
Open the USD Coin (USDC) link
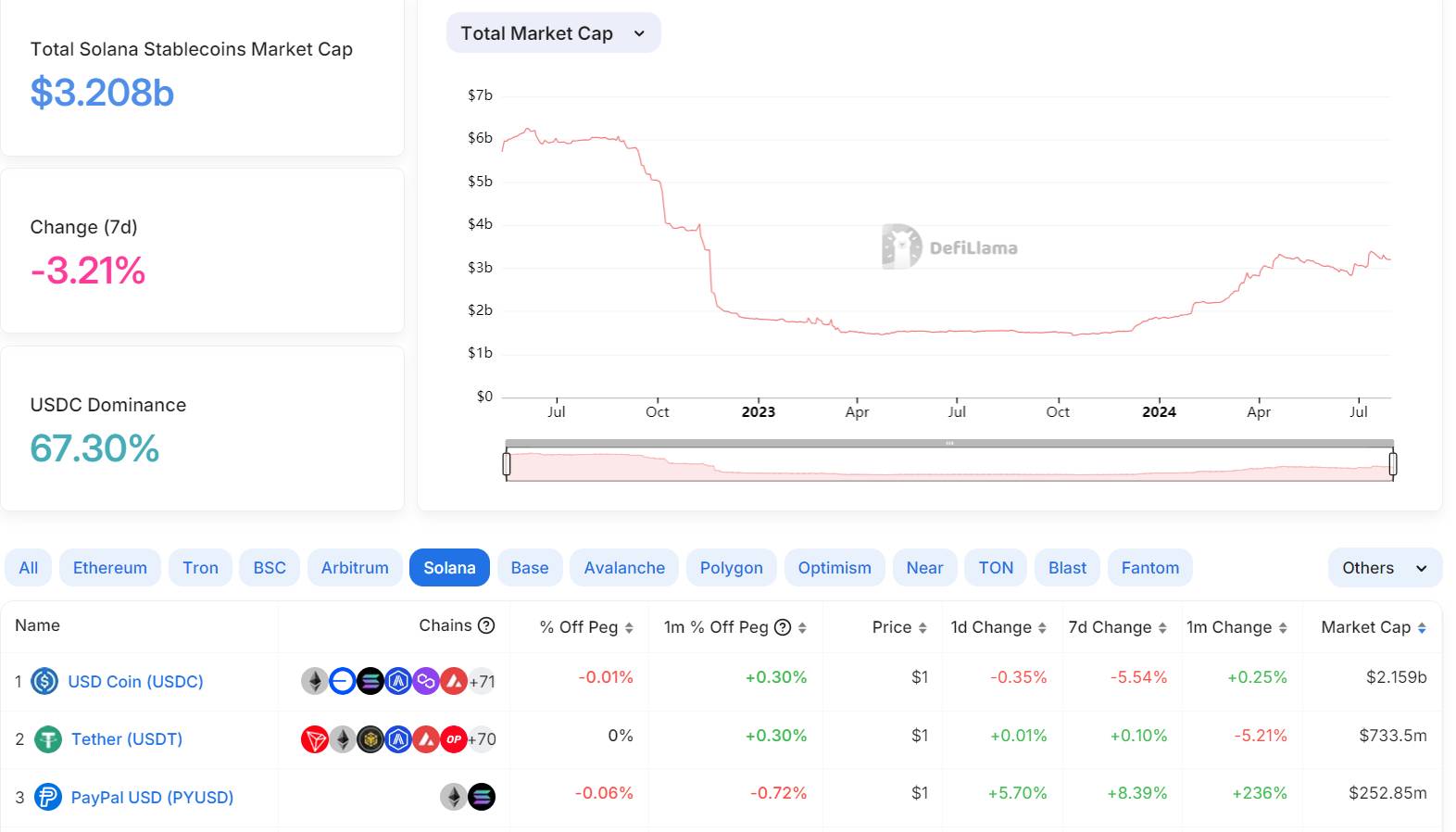pos(135,682)
